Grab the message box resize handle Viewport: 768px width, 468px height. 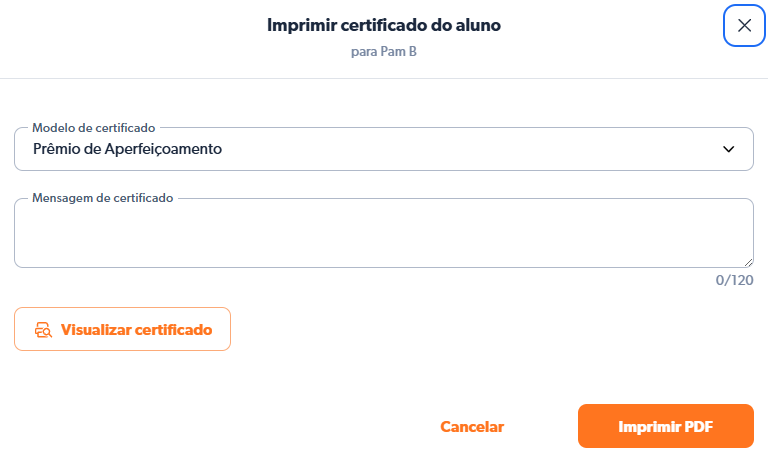pos(747,261)
